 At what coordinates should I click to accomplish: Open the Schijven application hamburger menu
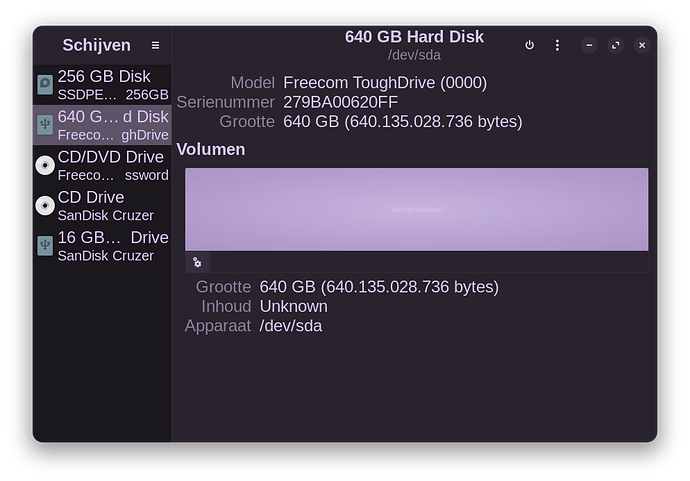[x=155, y=45]
